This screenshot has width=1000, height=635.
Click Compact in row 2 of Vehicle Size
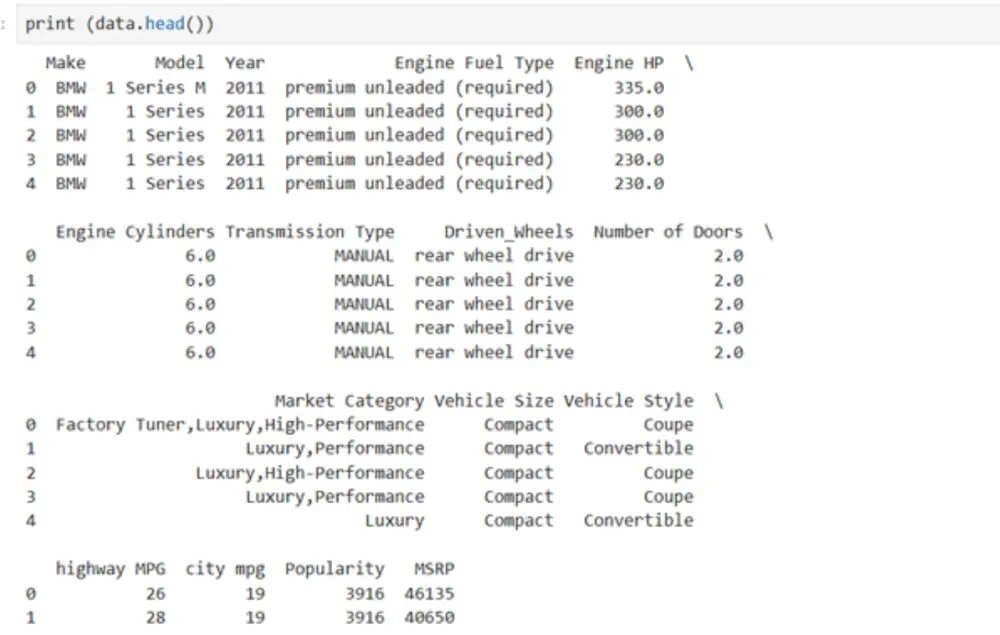tap(518, 473)
